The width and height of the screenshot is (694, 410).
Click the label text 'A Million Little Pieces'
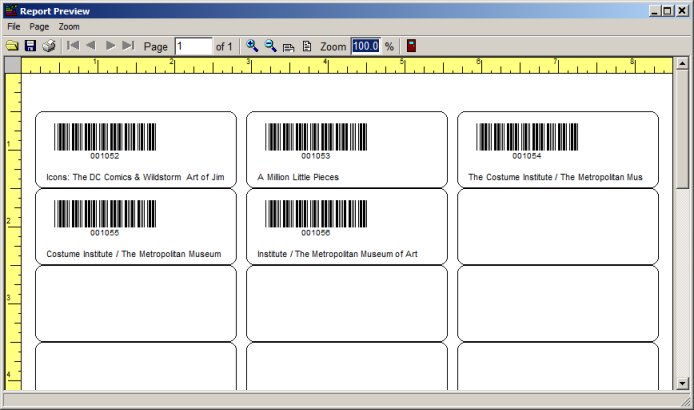pyautogui.click(x=298, y=177)
